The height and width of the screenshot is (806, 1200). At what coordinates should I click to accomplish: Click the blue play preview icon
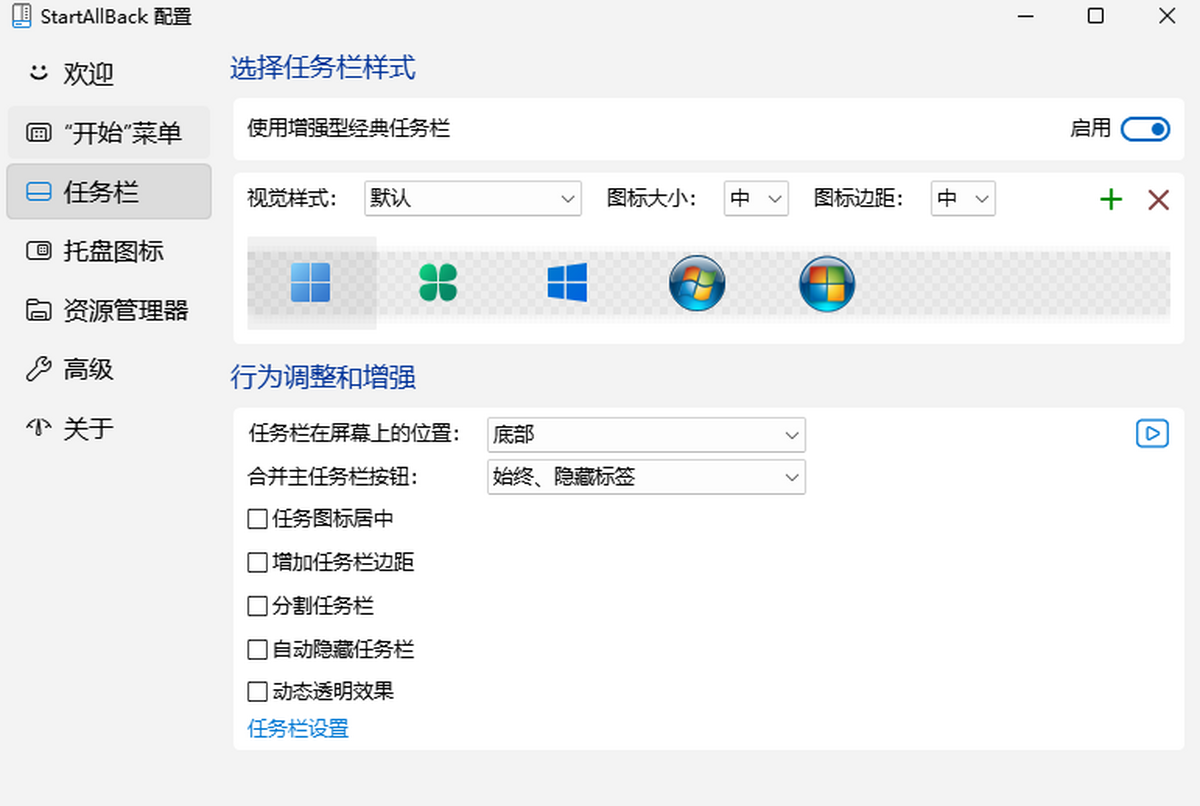[1153, 433]
